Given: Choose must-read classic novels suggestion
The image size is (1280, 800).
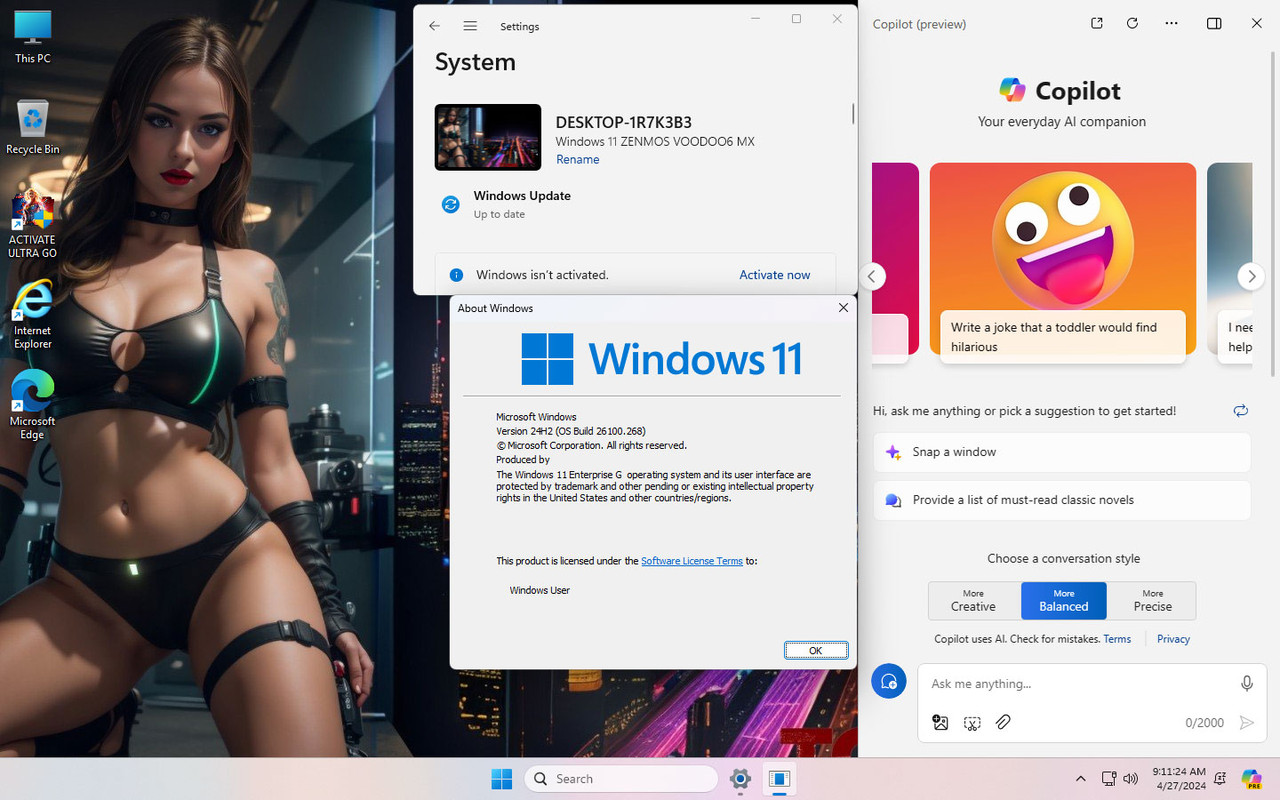Looking at the screenshot, I should click(1062, 500).
